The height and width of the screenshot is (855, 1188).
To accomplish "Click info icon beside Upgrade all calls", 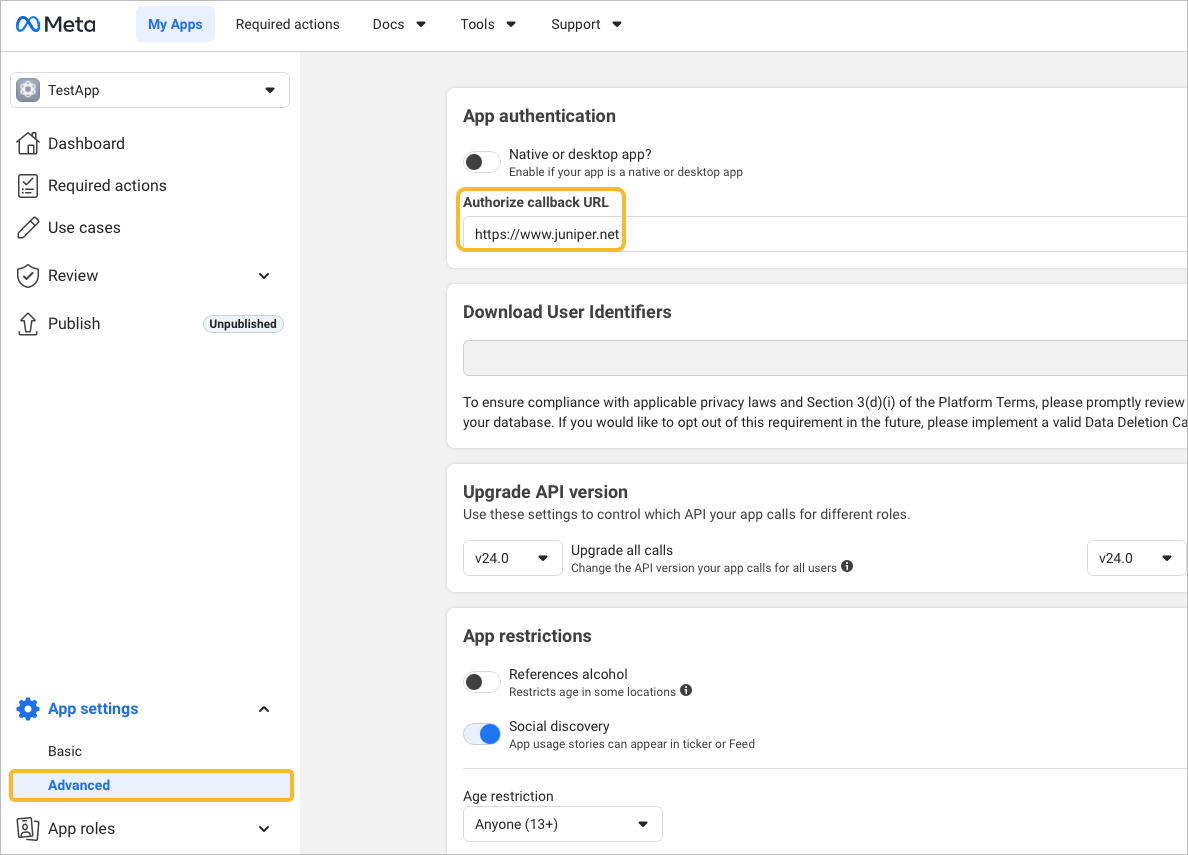I will click(x=847, y=567).
